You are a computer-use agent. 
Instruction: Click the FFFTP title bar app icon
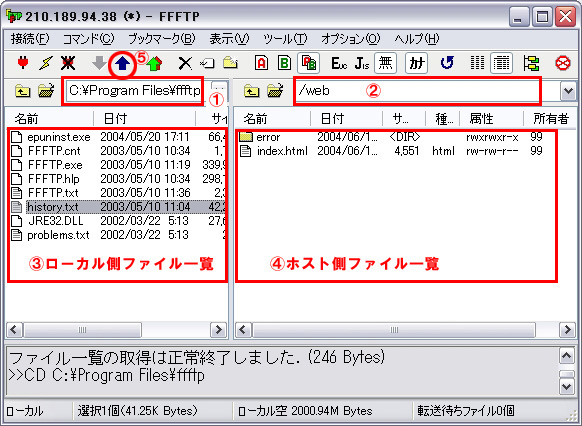click(14, 16)
